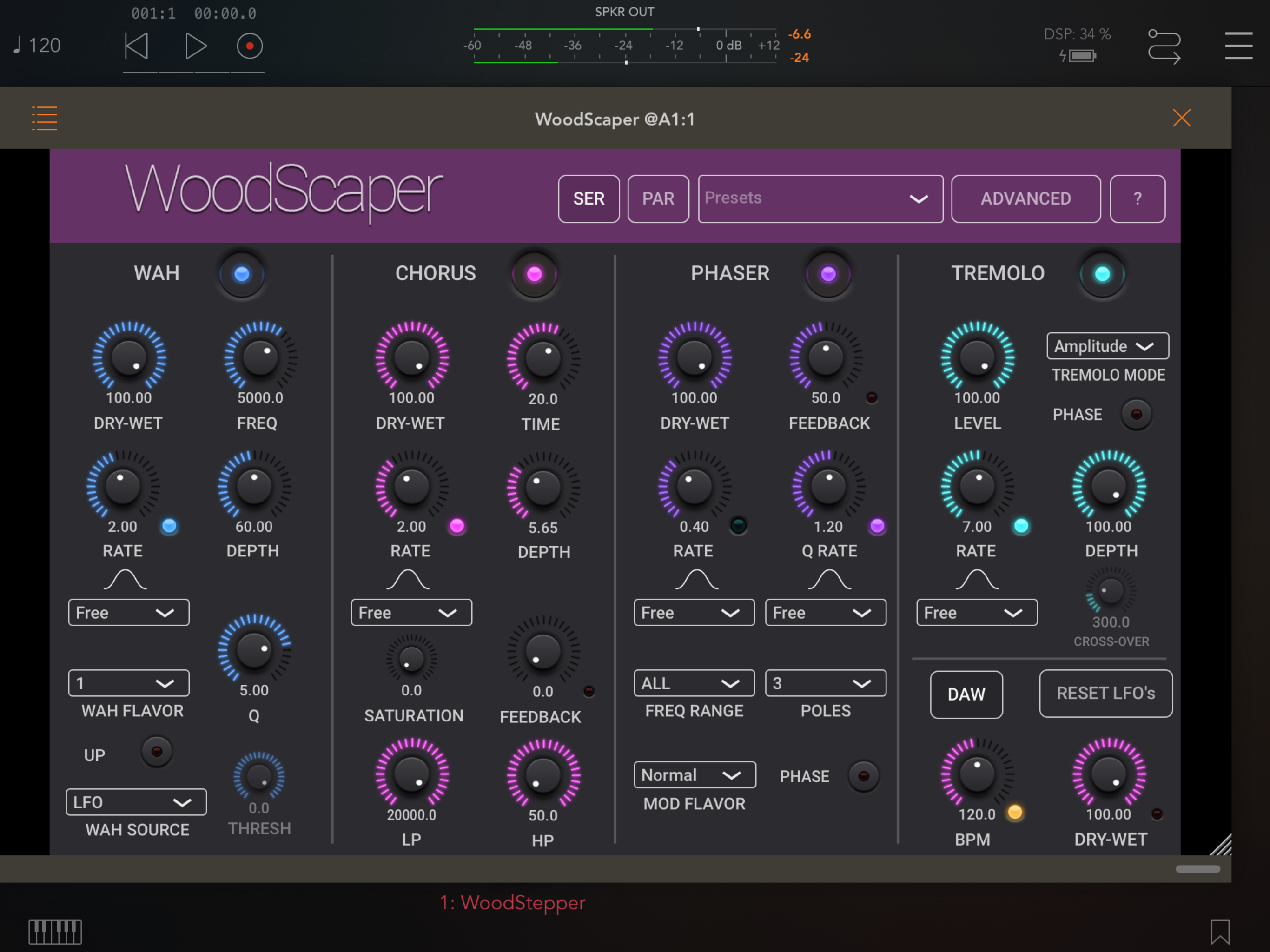Image resolution: width=1270 pixels, height=952 pixels.
Task: Open the CHORUS rate Free sync dropdown
Action: [412, 613]
